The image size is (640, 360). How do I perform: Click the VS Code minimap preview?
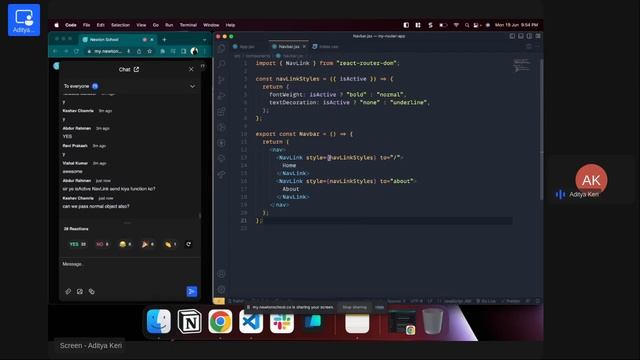click(x=522, y=65)
